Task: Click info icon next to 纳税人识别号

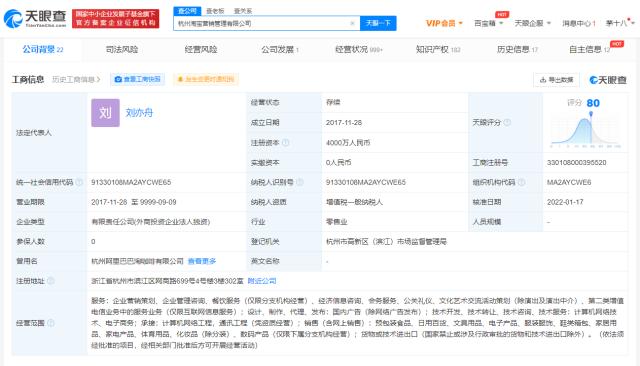Action: click(x=300, y=182)
